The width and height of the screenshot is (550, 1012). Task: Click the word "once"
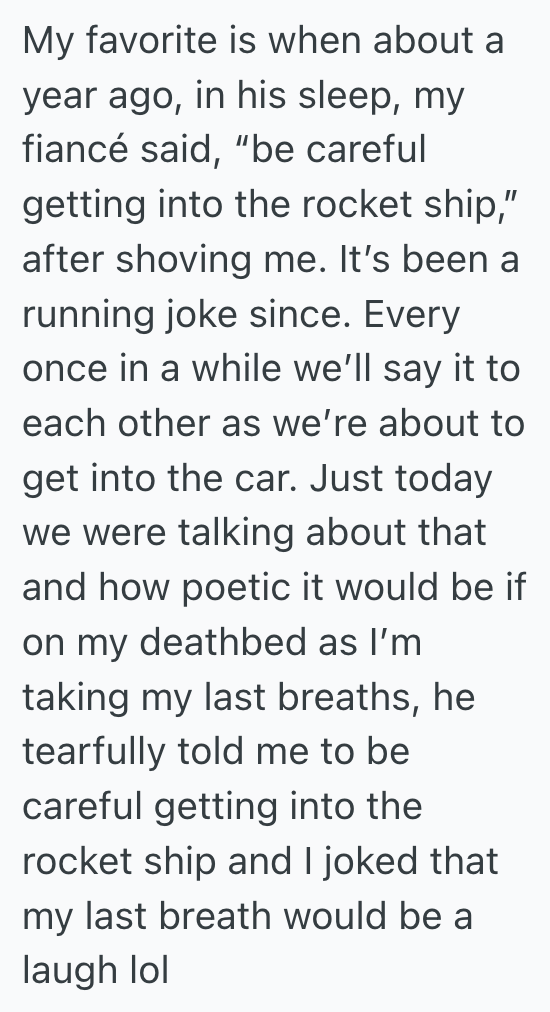[x=57, y=370]
